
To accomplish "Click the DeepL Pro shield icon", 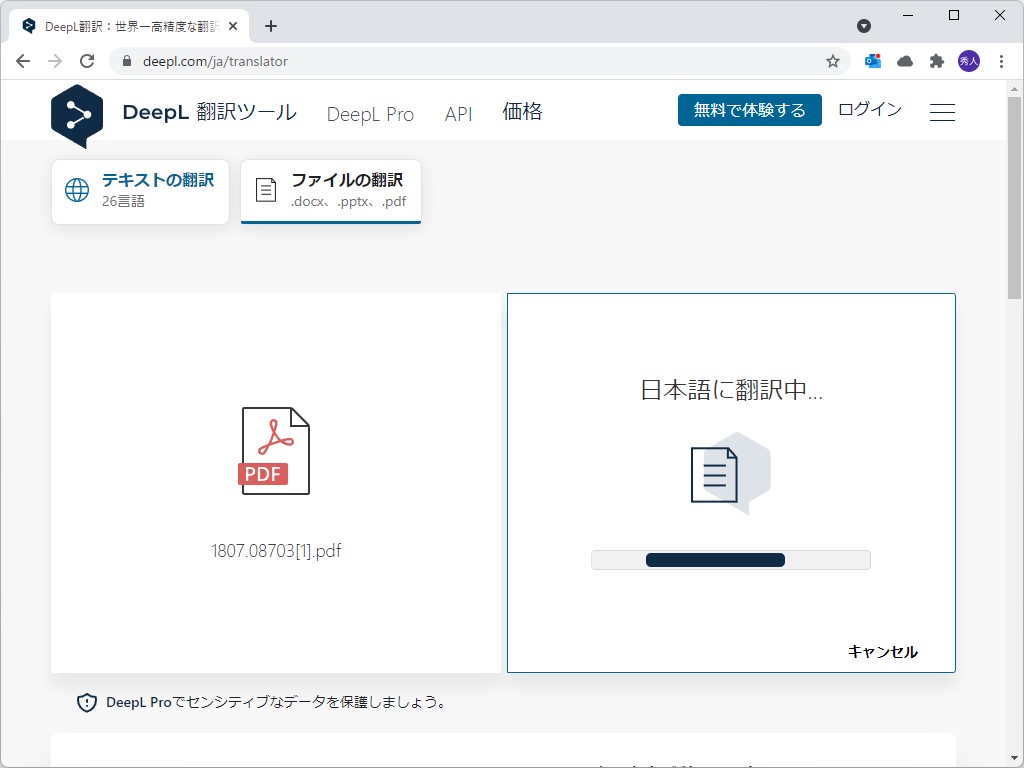I will [x=87, y=702].
